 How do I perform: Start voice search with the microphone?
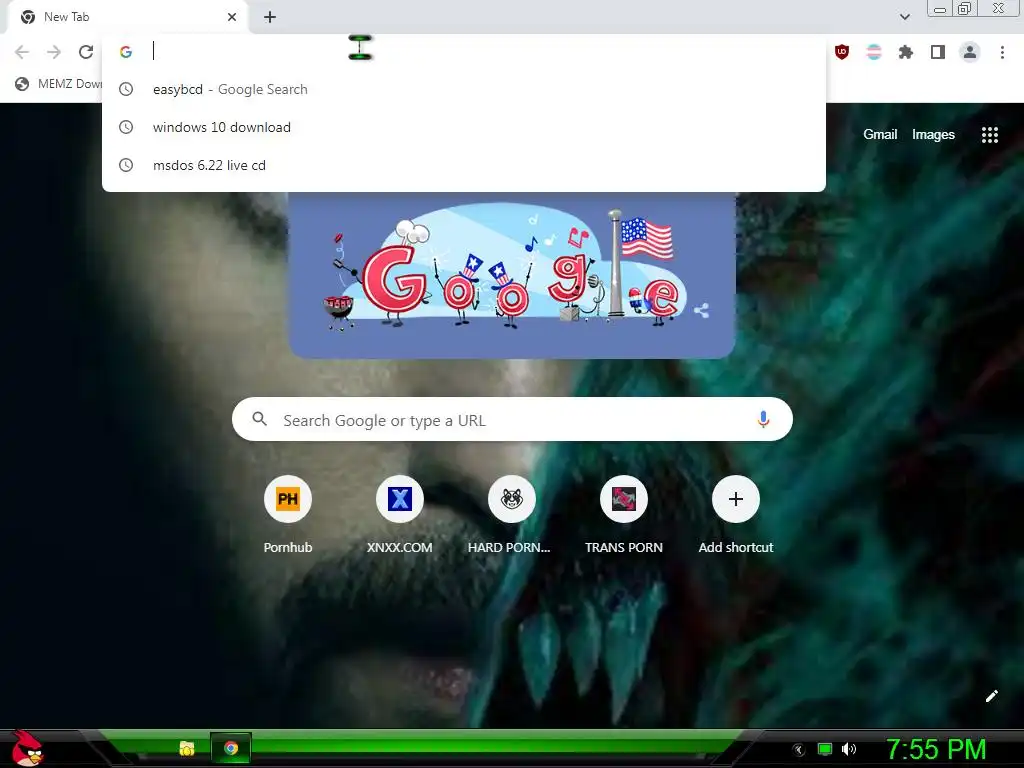pyautogui.click(x=763, y=419)
